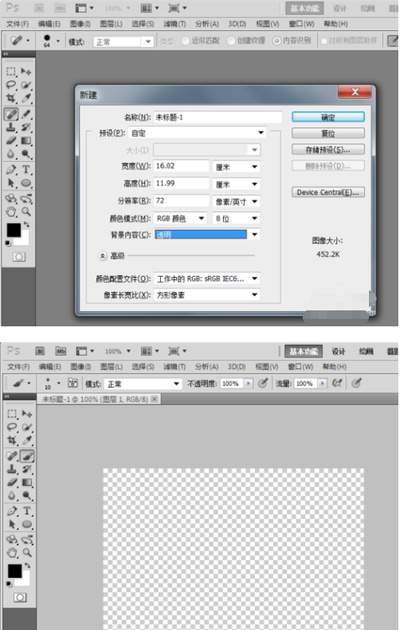Open 像素/英寸 resolution unit dropdown
The width and height of the screenshot is (400, 630).
[x=236, y=202]
